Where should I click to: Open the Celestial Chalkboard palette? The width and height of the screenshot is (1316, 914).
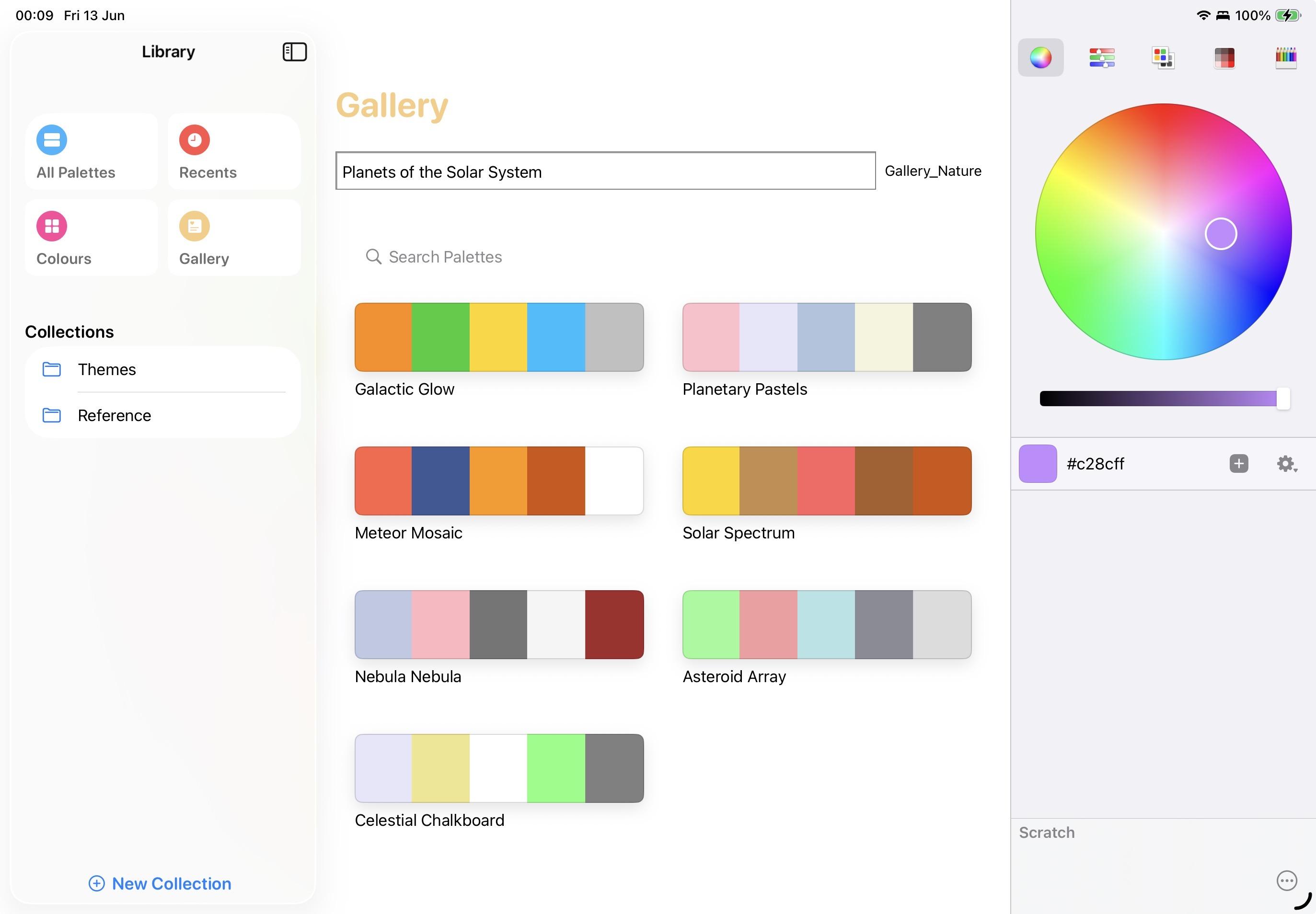(499, 768)
